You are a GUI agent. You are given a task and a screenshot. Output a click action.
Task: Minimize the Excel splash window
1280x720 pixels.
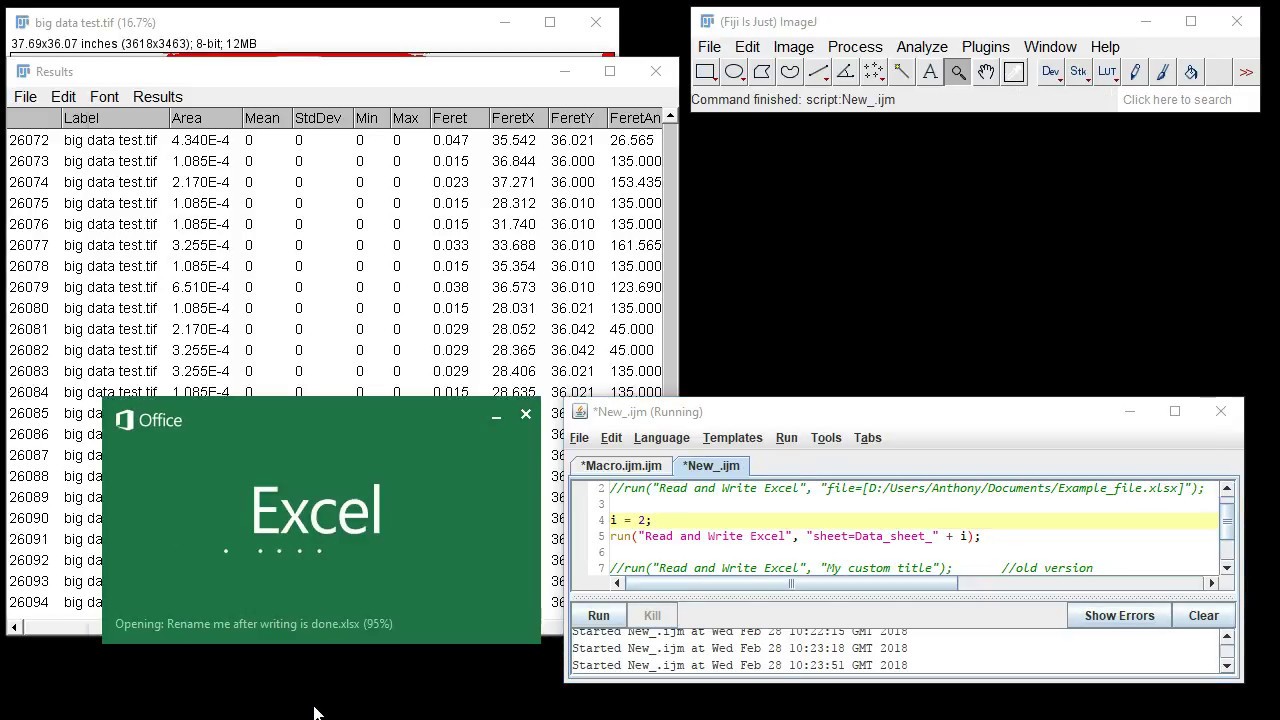coord(496,415)
